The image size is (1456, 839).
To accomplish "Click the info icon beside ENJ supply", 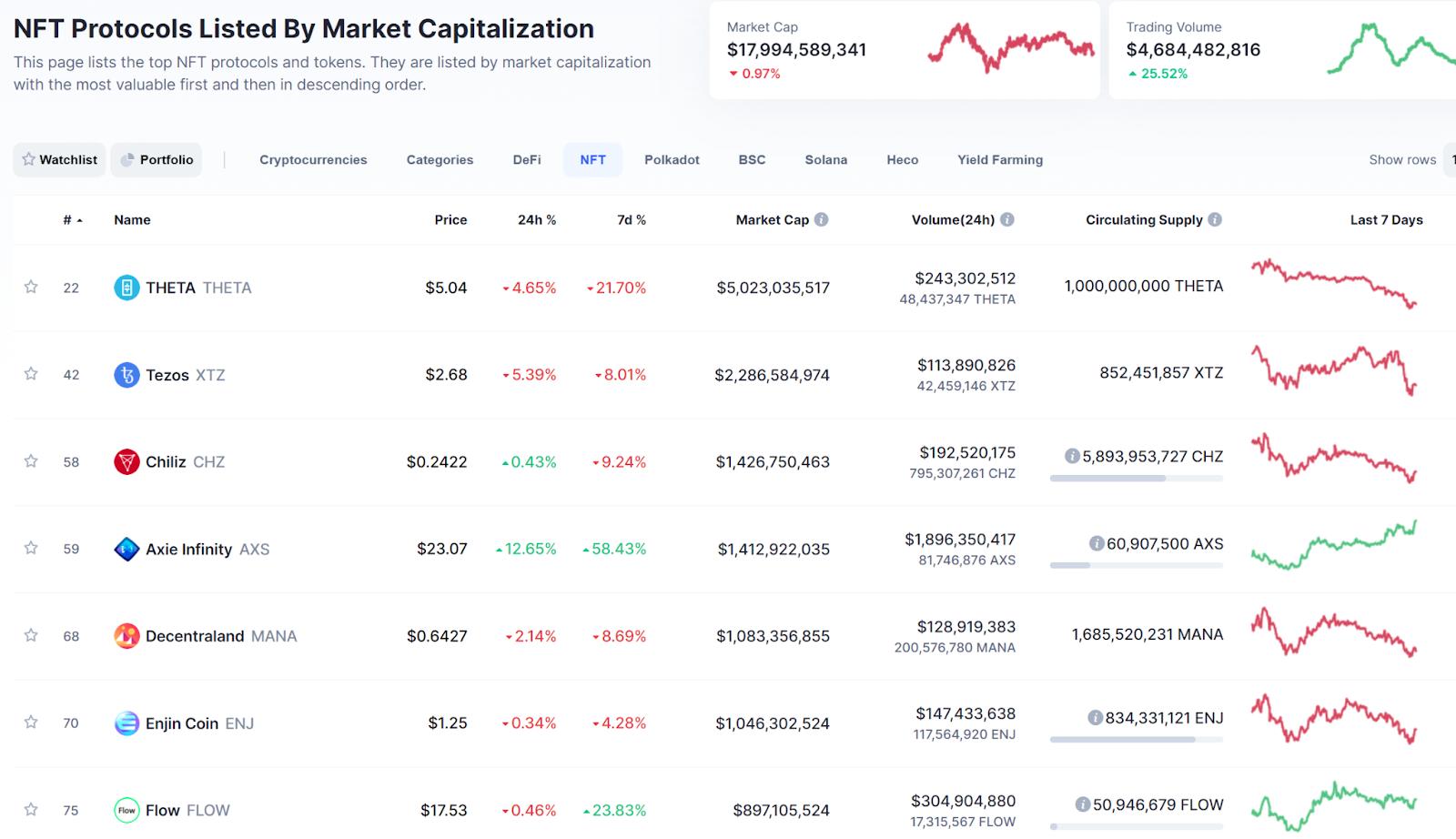I will click(x=1096, y=718).
